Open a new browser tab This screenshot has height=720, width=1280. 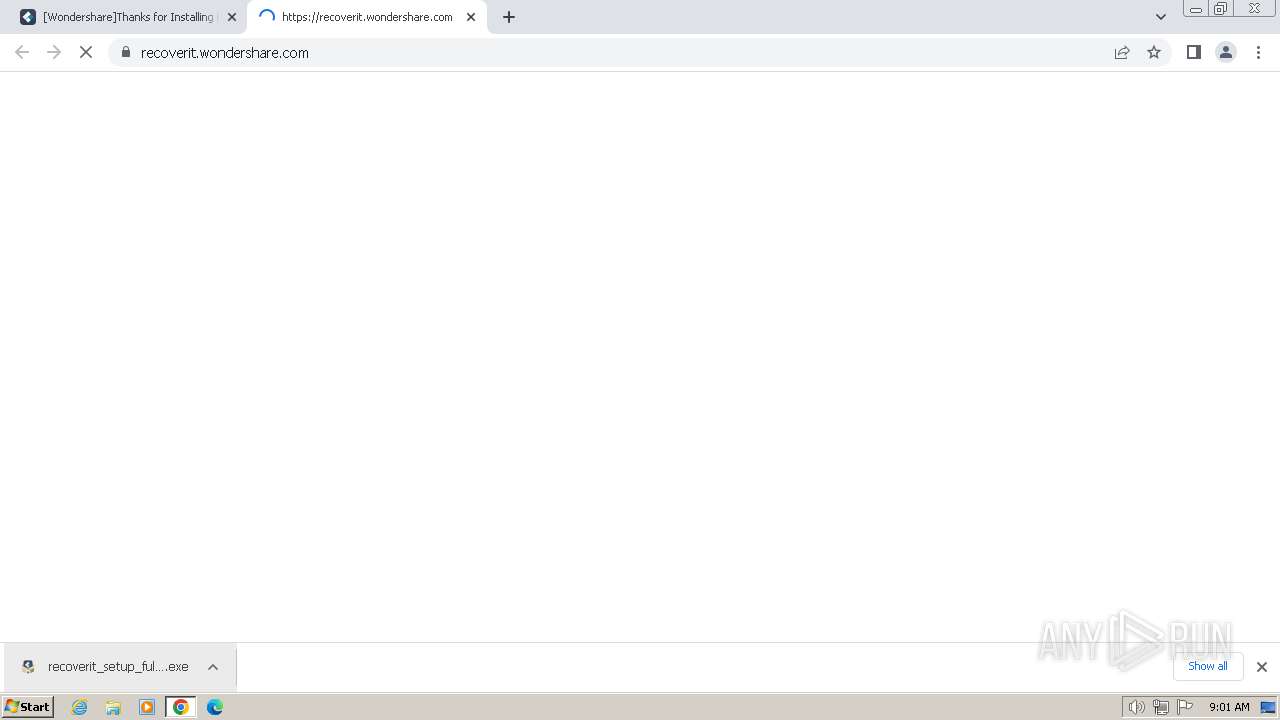(x=509, y=17)
